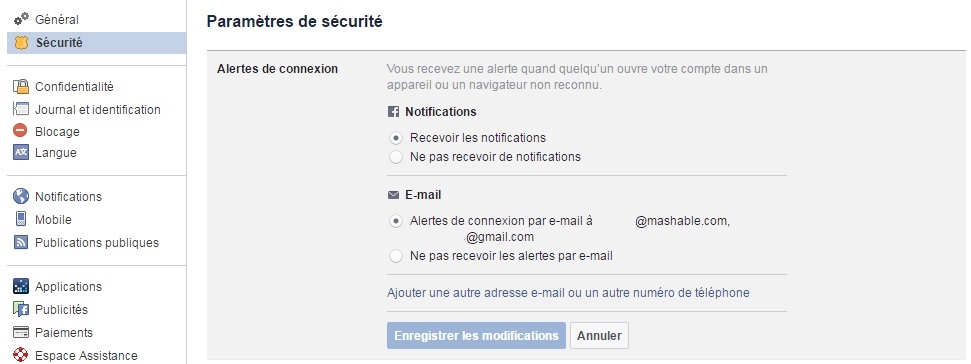Select Ne pas recevoir de notifications
This screenshot has height=364, width=971.
click(396, 157)
